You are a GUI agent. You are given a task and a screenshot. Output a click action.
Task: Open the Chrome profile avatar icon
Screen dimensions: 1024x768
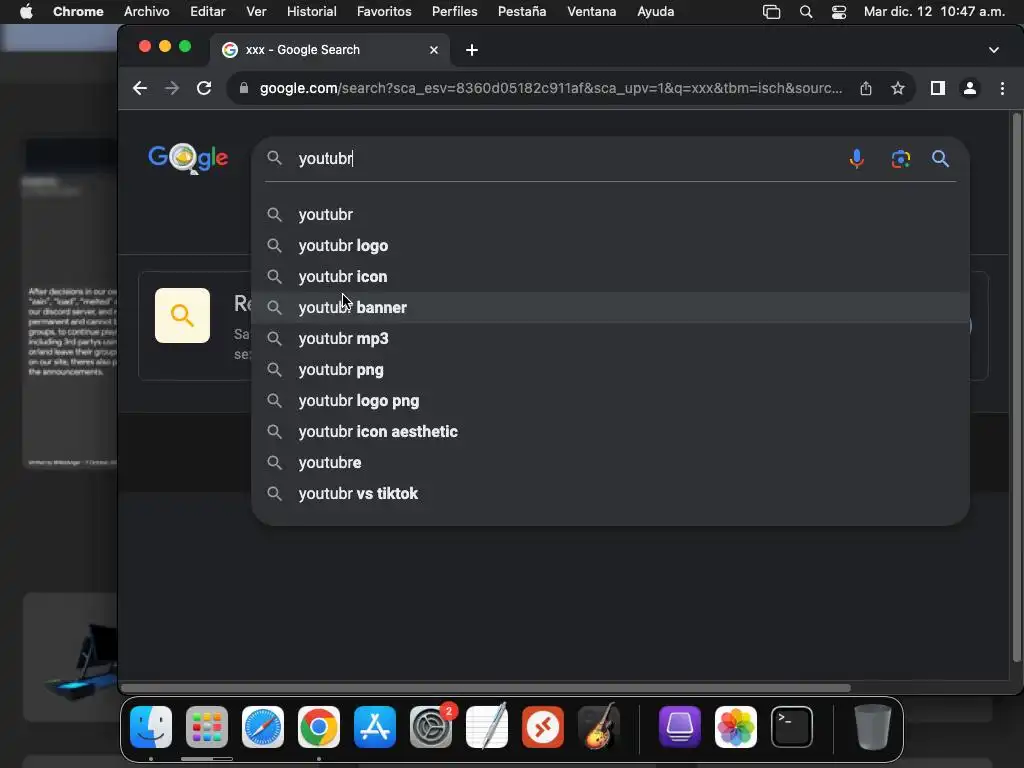click(x=970, y=88)
